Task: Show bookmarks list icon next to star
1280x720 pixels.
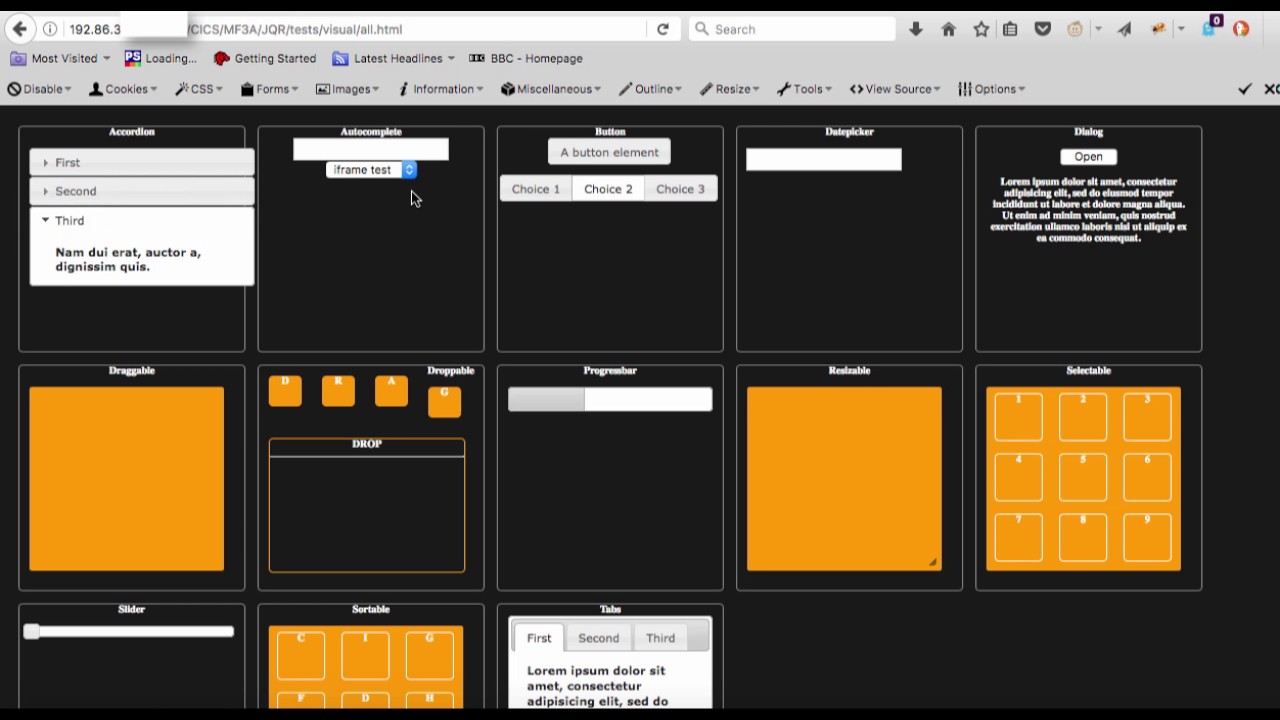Action: pyautogui.click(x=1010, y=29)
